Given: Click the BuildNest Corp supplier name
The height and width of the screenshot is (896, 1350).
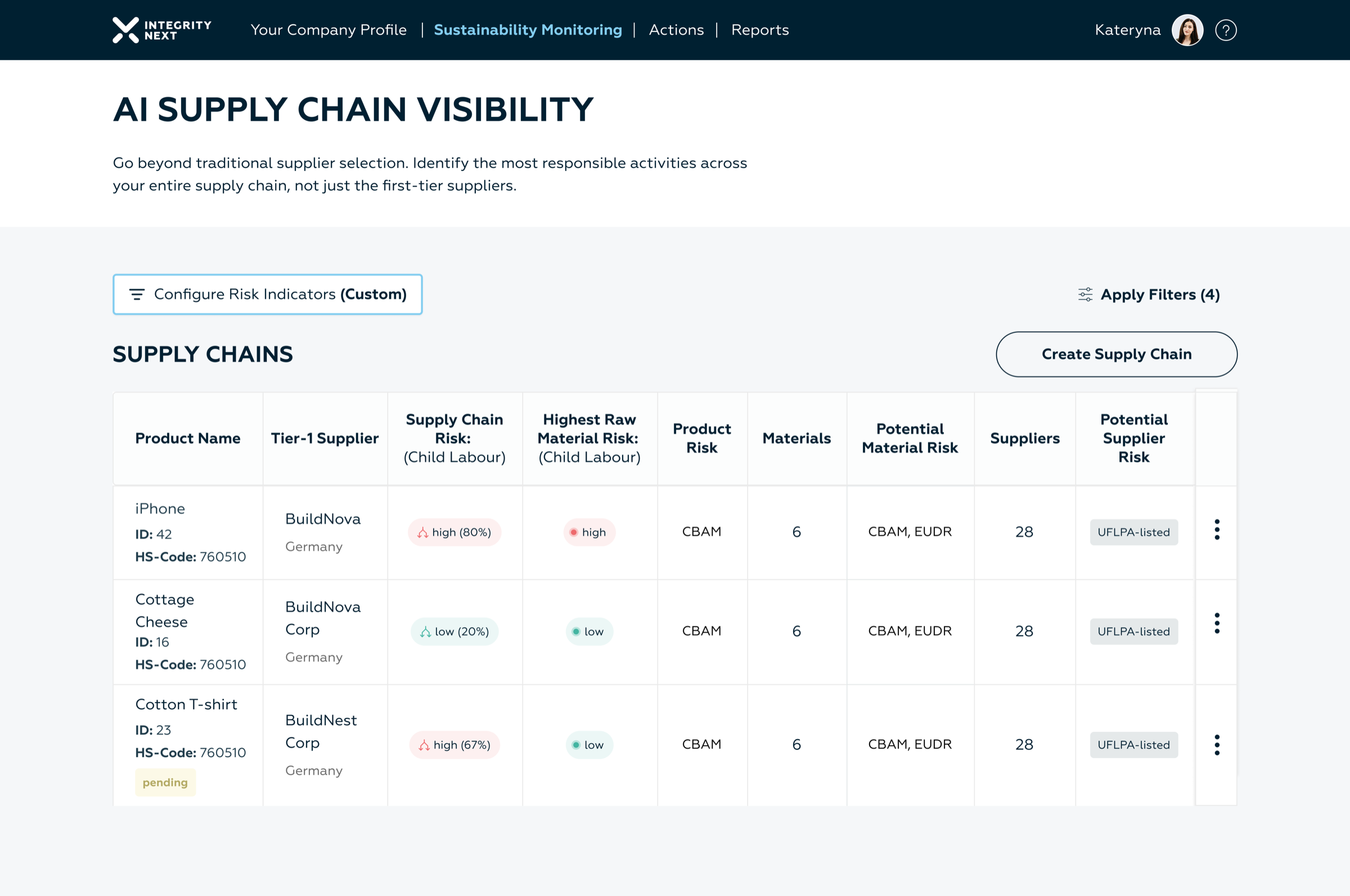Looking at the screenshot, I should pyautogui.click(x=321, y=731).
